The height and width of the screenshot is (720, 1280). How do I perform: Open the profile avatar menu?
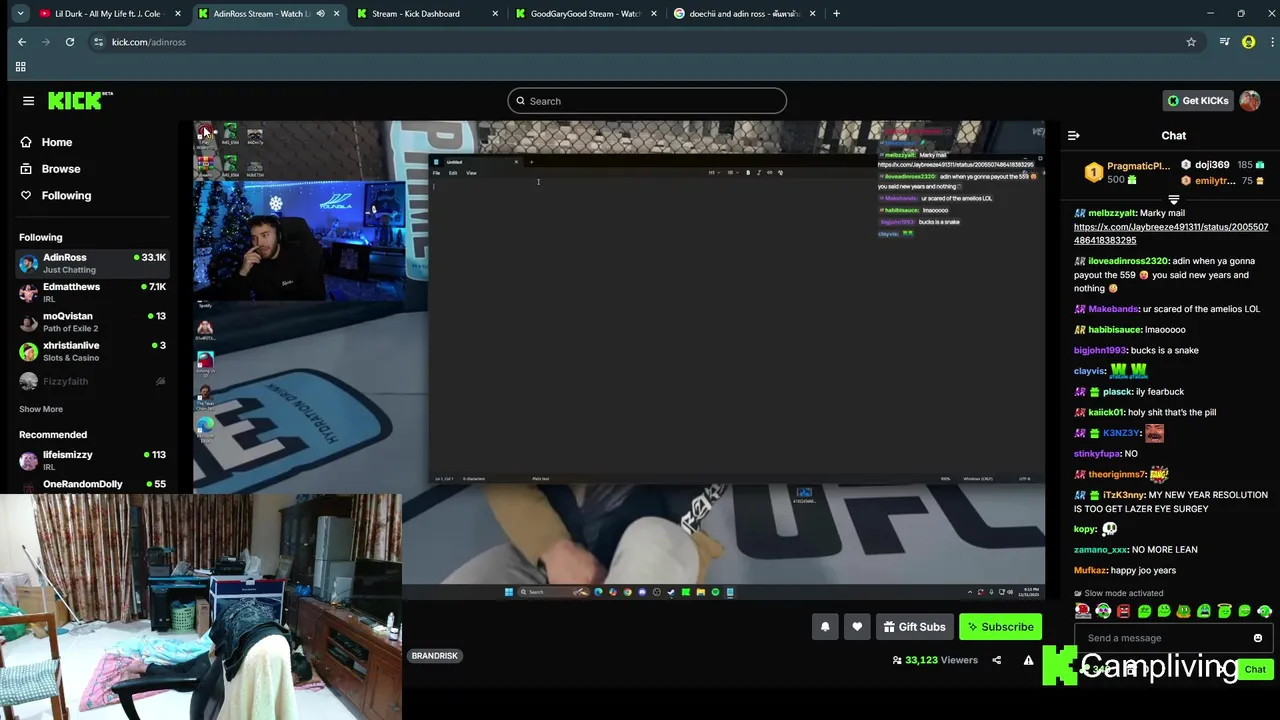click(1250, 101)
